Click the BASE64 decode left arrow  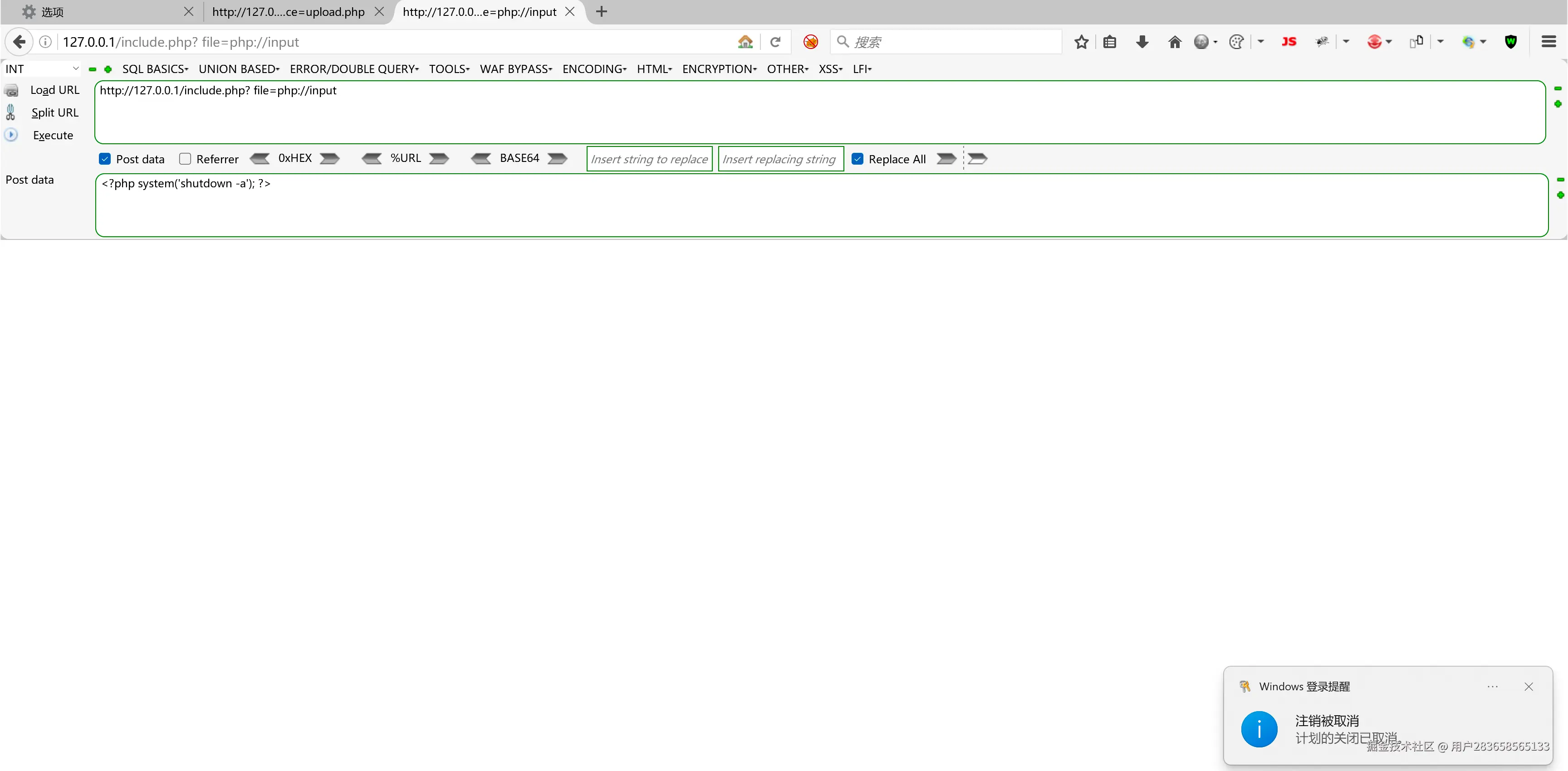[481, 159]
